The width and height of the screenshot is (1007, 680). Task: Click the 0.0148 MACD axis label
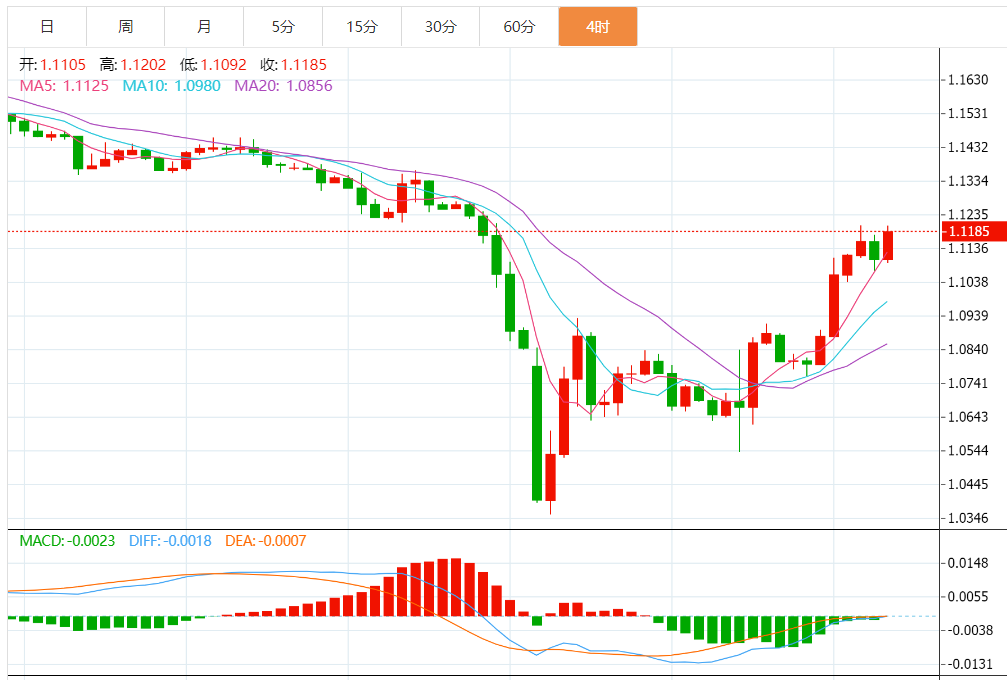pyautogui.click(x=968, y=564)
